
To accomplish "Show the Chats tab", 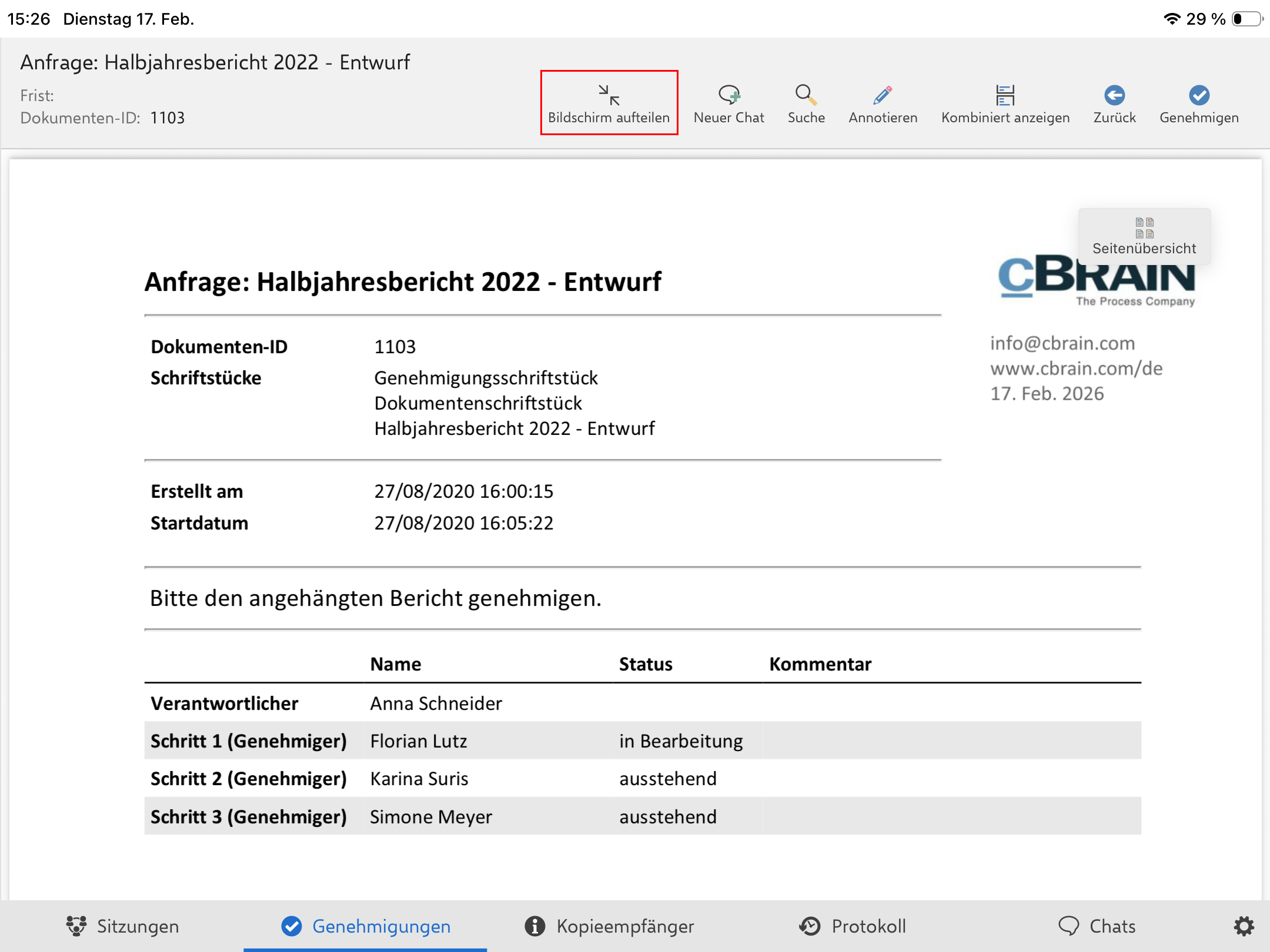I will (x=1097, y=926).
